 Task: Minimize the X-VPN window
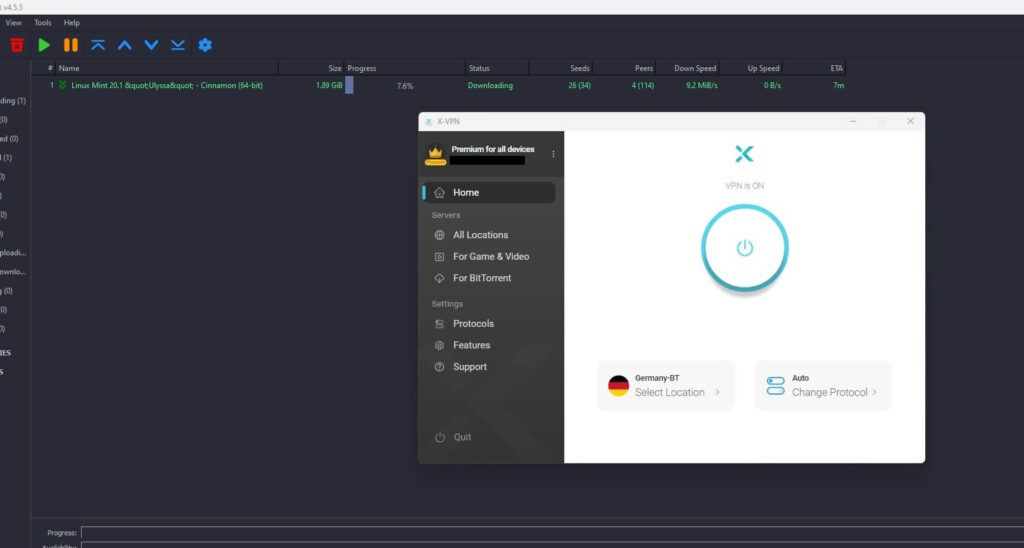[x=853, y=121]
